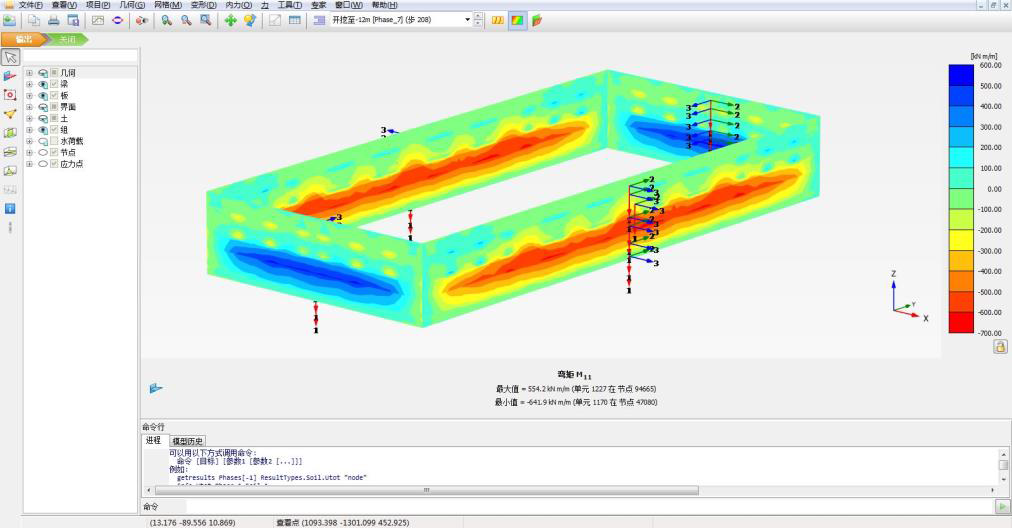Toggle the checkbox next to 应力点
Viewport: 1012px width, 528px height.
(x=55, y=164)
